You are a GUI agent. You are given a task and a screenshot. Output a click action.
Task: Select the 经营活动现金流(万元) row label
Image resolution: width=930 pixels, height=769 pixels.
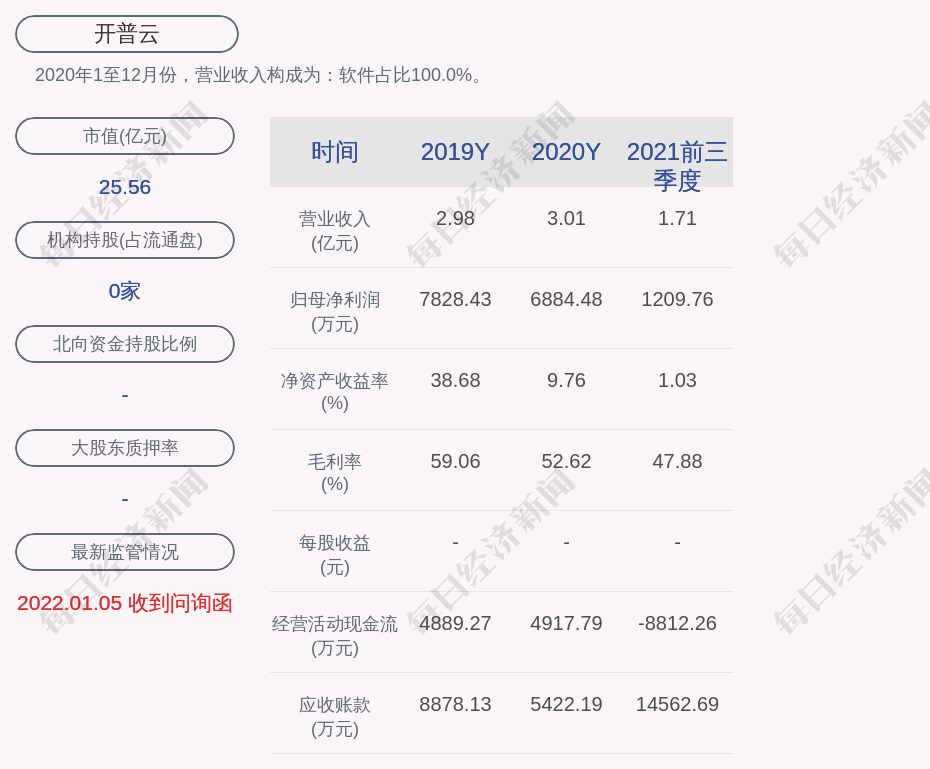pyautogui.click(x=335, y=636)
